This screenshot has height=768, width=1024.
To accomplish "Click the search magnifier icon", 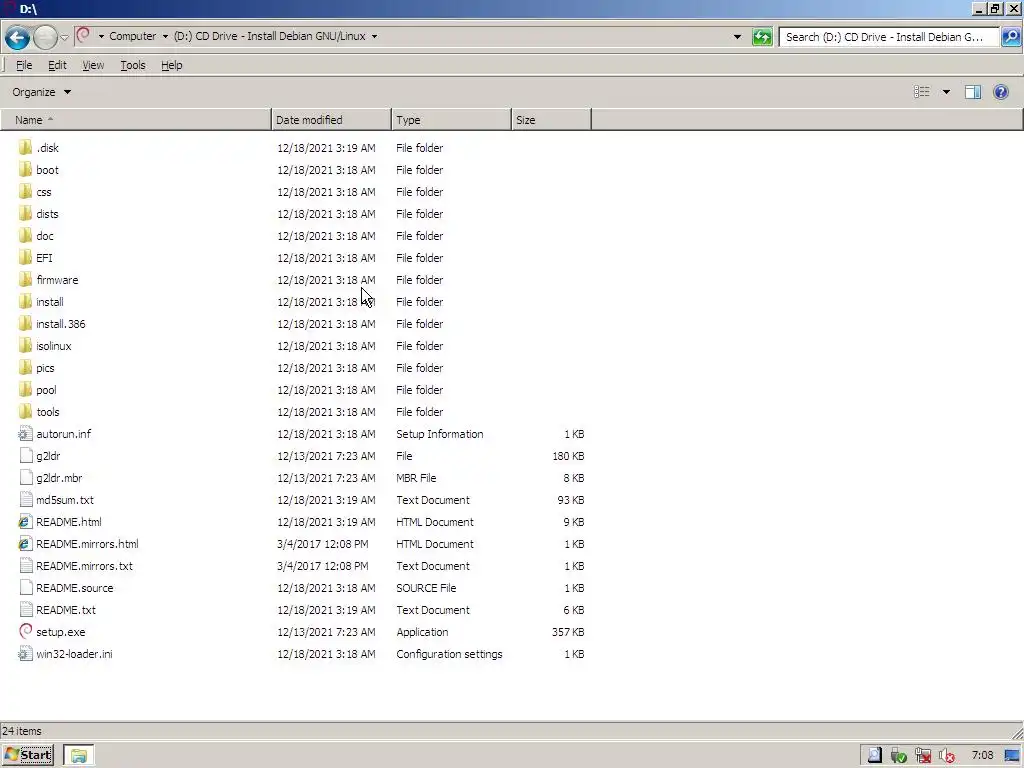I will click(1011, 37).
